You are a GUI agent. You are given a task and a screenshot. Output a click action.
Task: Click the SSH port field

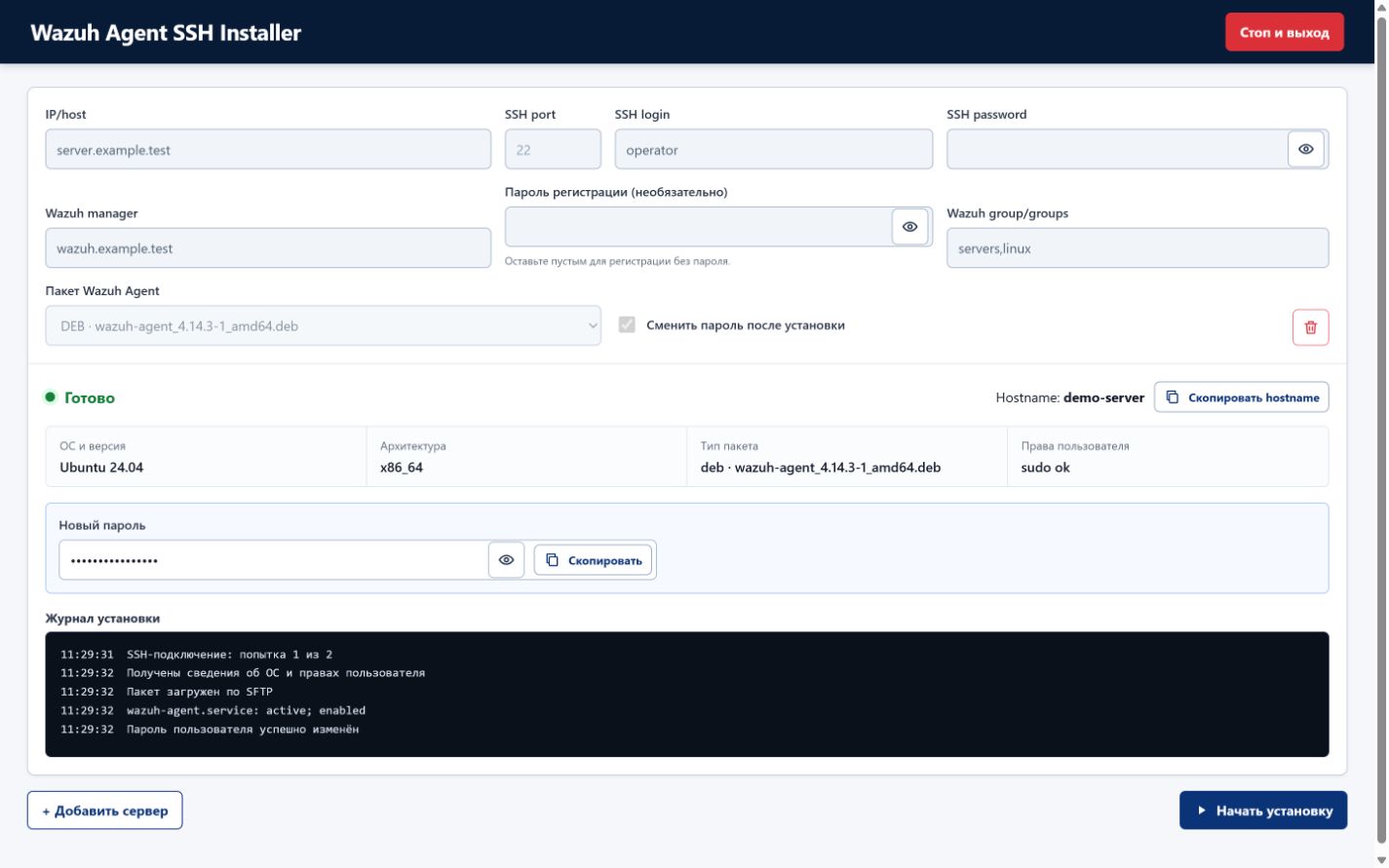tap(553, 150)
